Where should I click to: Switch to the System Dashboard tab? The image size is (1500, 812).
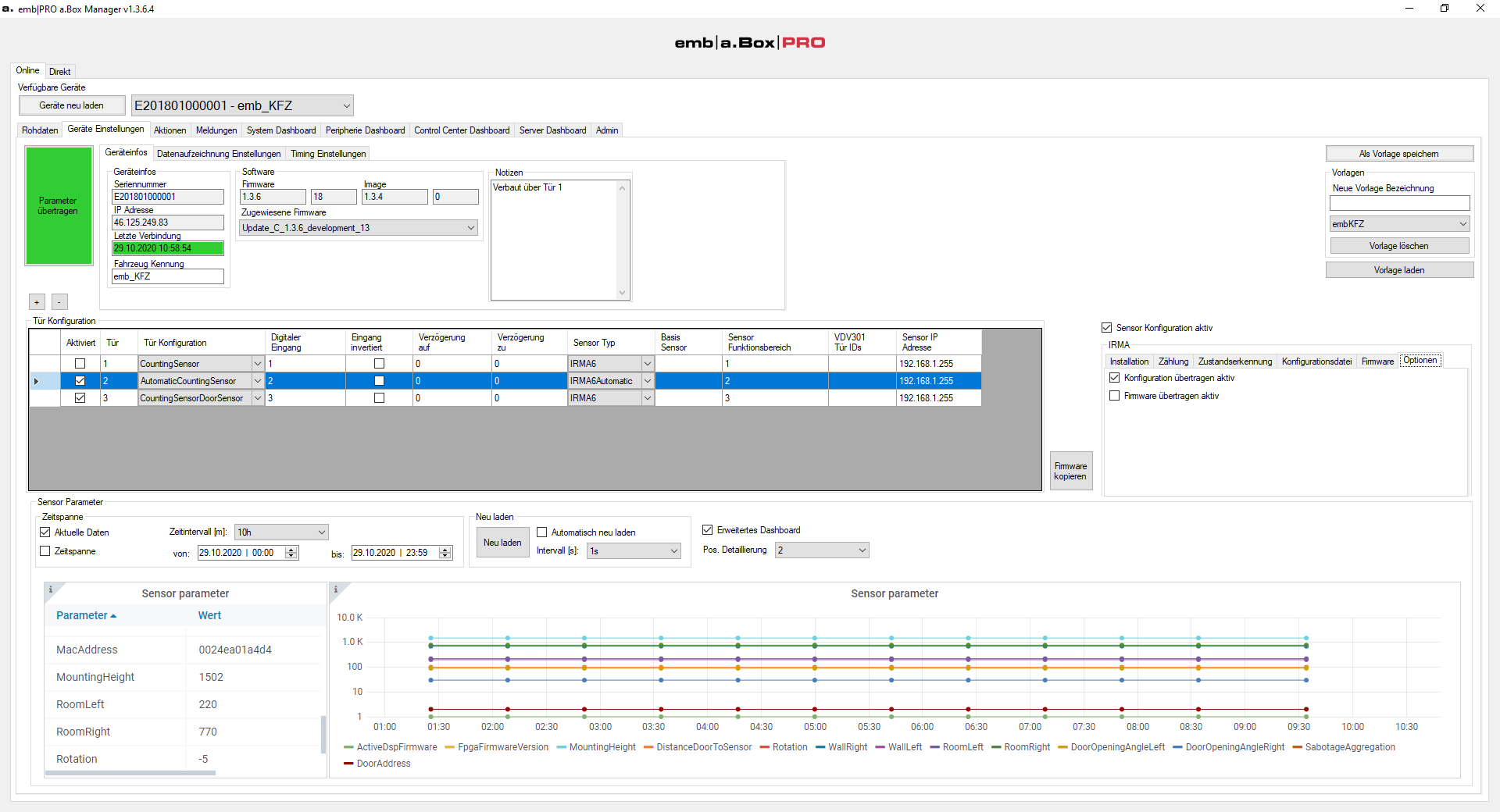tap(281, 130)
